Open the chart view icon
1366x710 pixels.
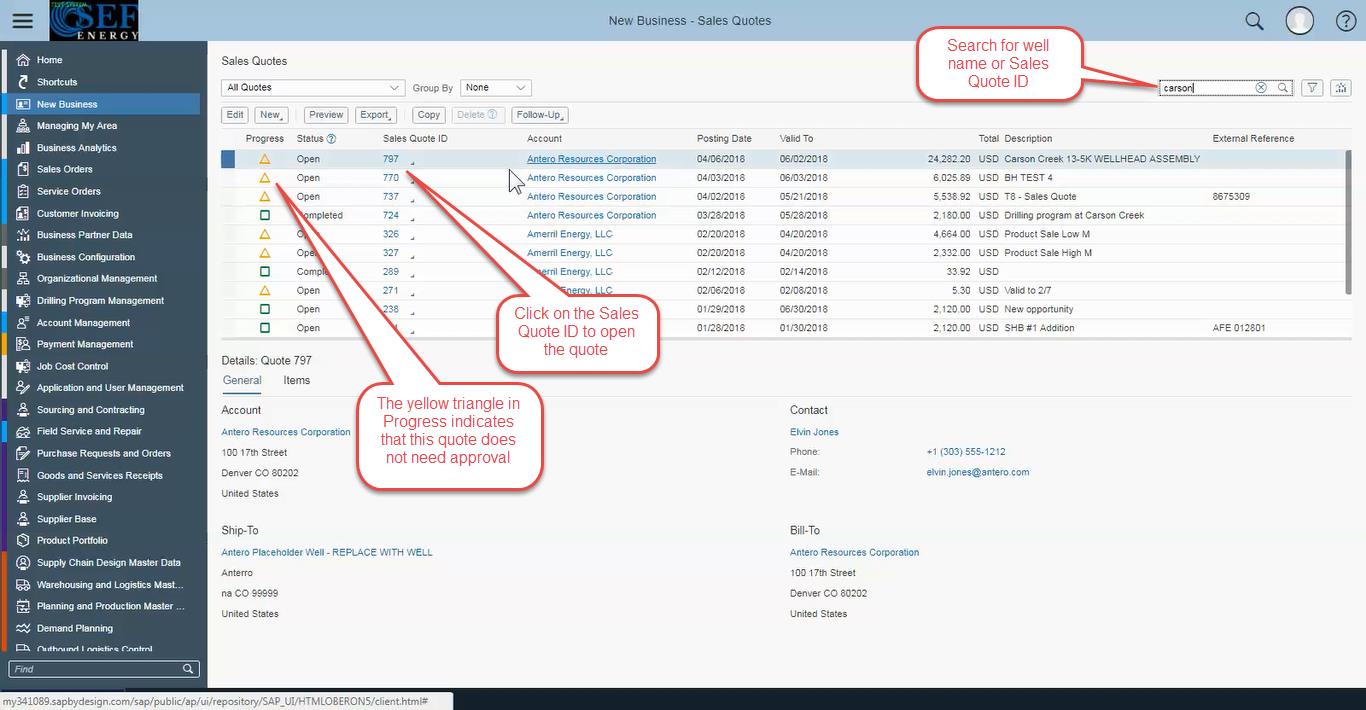pos(1341,88)
